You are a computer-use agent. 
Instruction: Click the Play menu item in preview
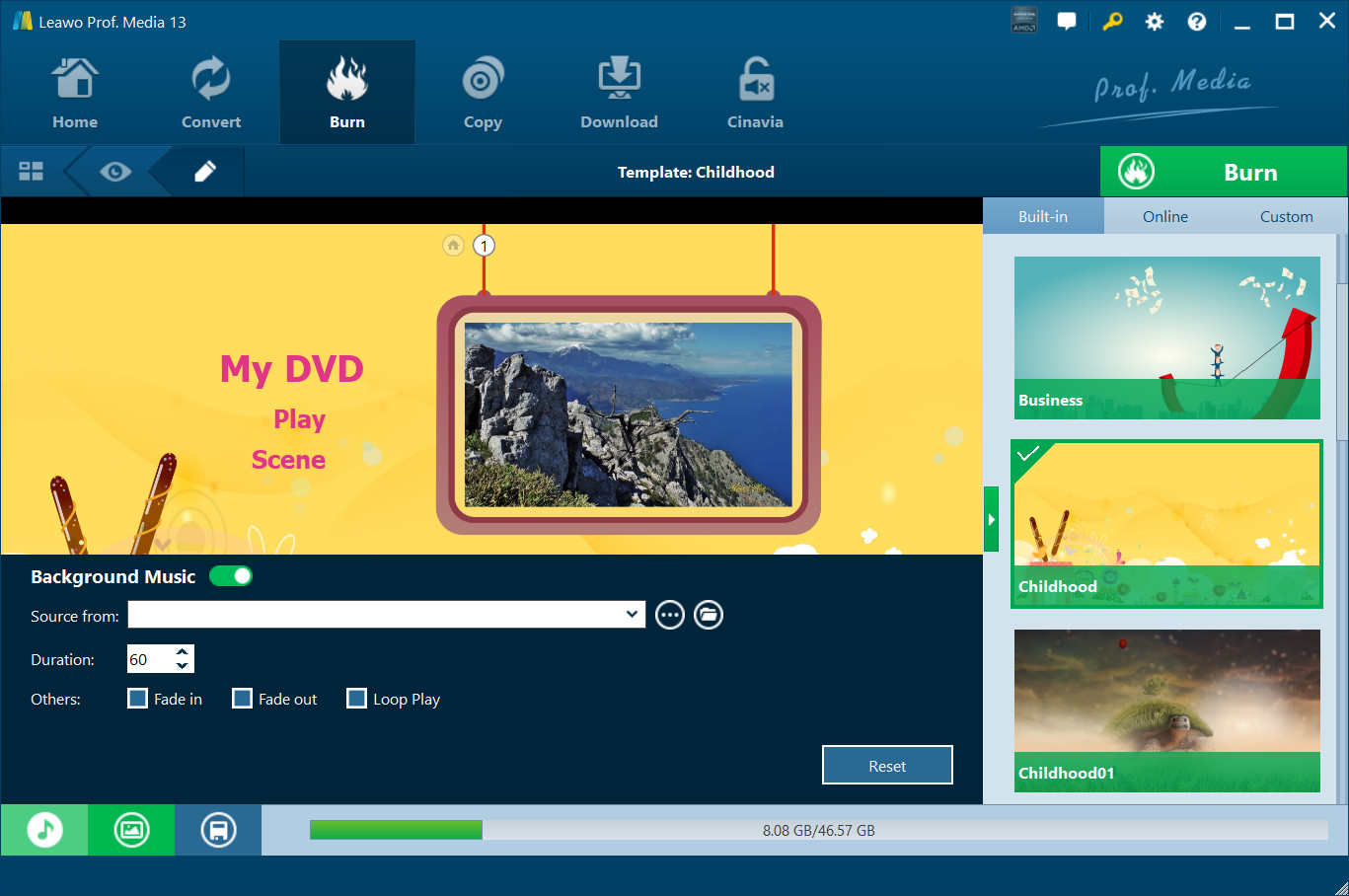tap(300, 419)
